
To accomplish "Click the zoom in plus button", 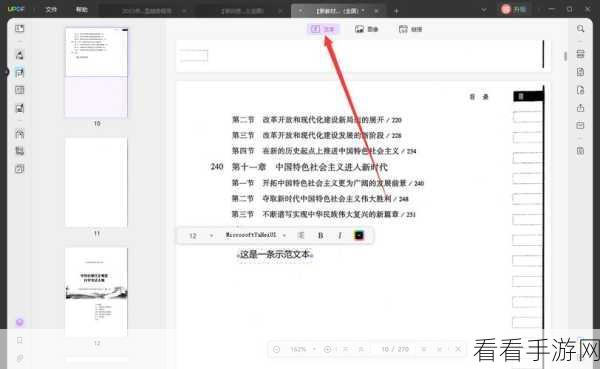I will (328, 349).
